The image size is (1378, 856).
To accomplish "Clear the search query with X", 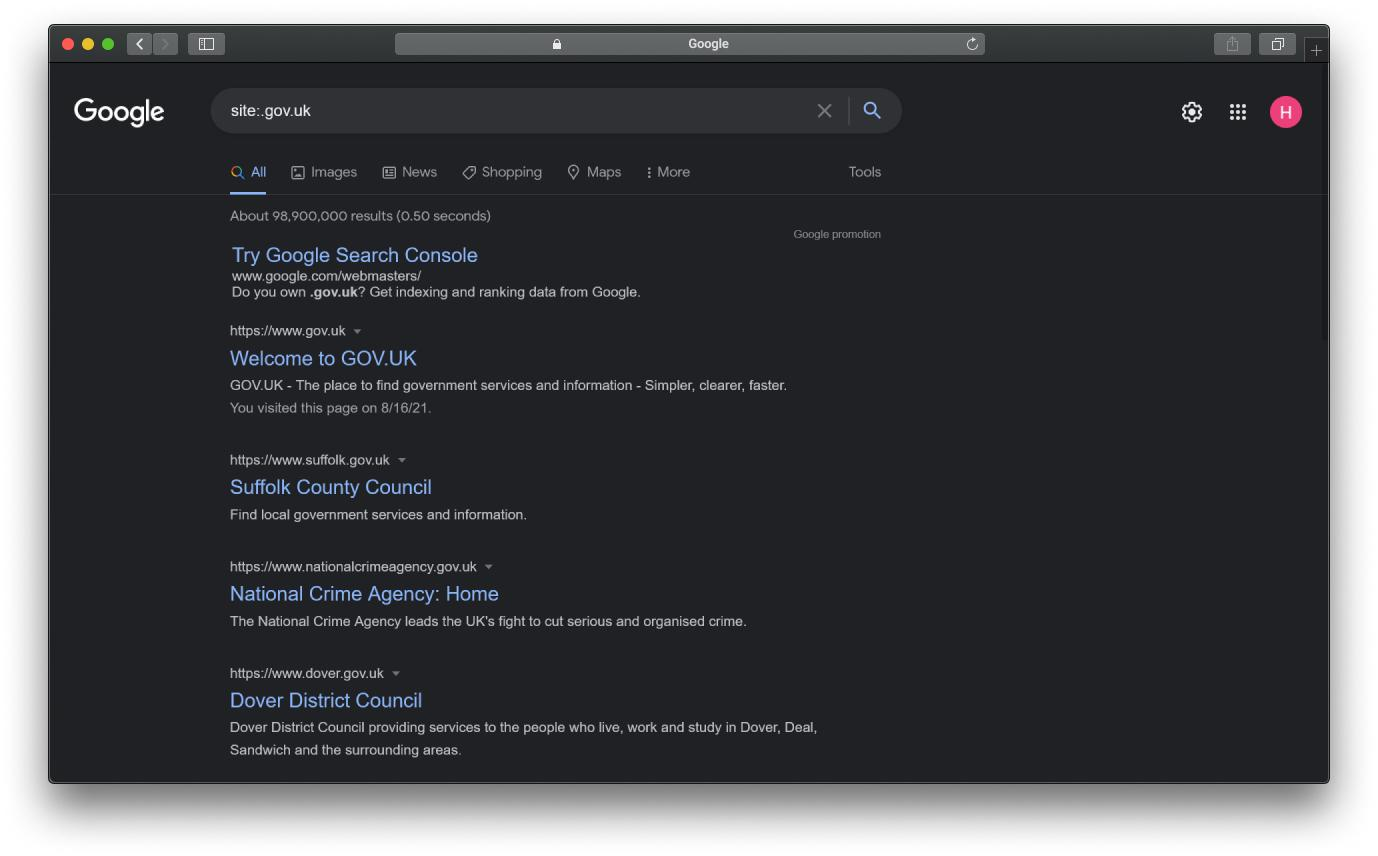I will (x=824, y=111).
